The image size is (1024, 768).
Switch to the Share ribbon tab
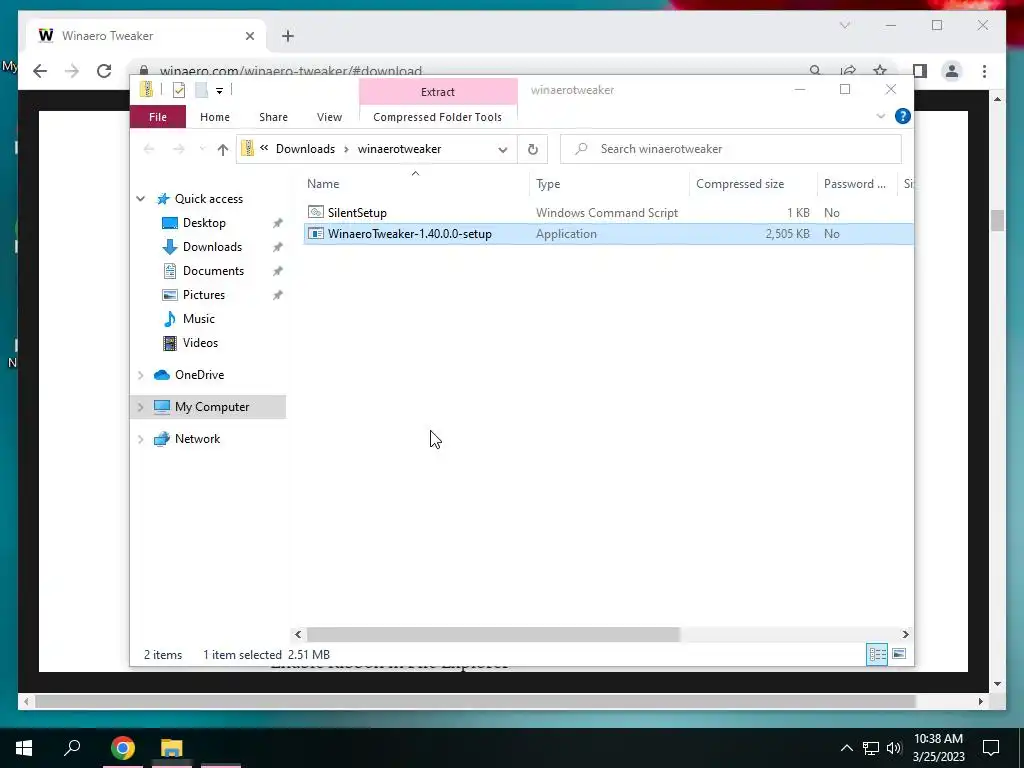tap(273, 117)
